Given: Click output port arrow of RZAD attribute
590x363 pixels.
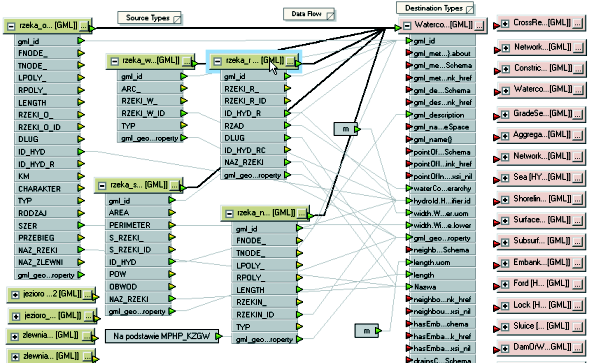Looking at the screenshot, I should pos(287,125).
